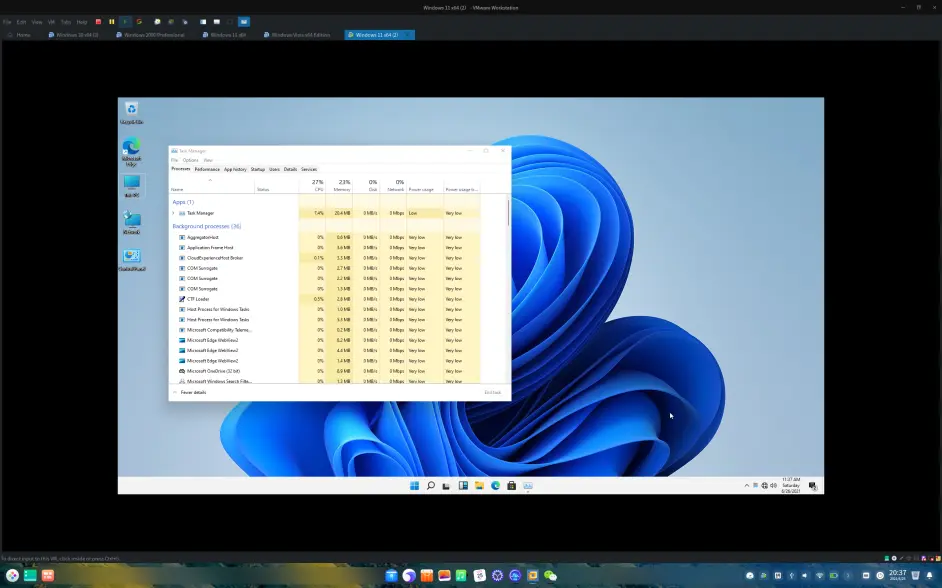Sort by the Status column header
The image size is (942, 588).
click(x=277, y=185)
